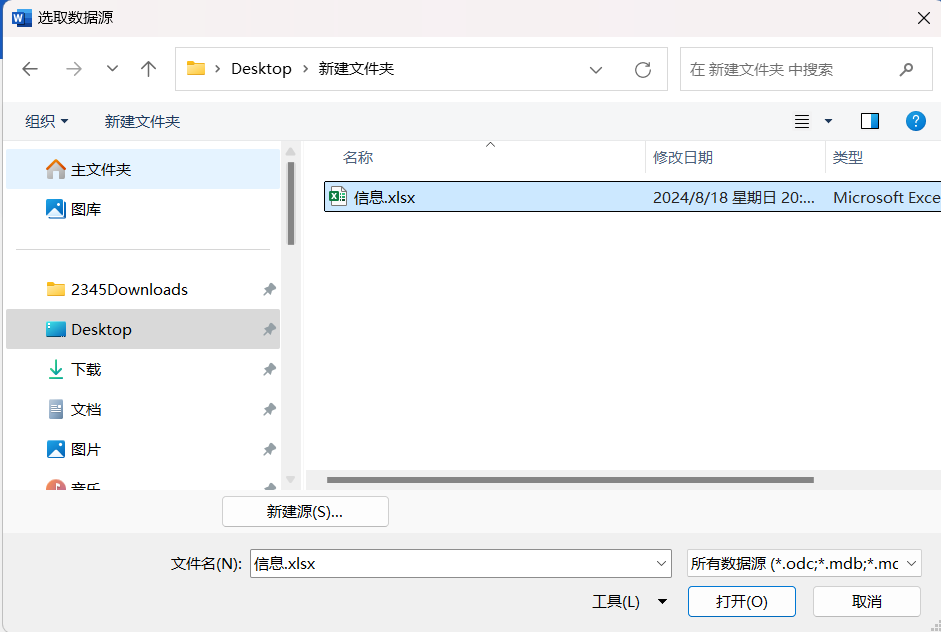Click the 新建源(S)... button
This screenshot has width=941, height=632.
305,511
